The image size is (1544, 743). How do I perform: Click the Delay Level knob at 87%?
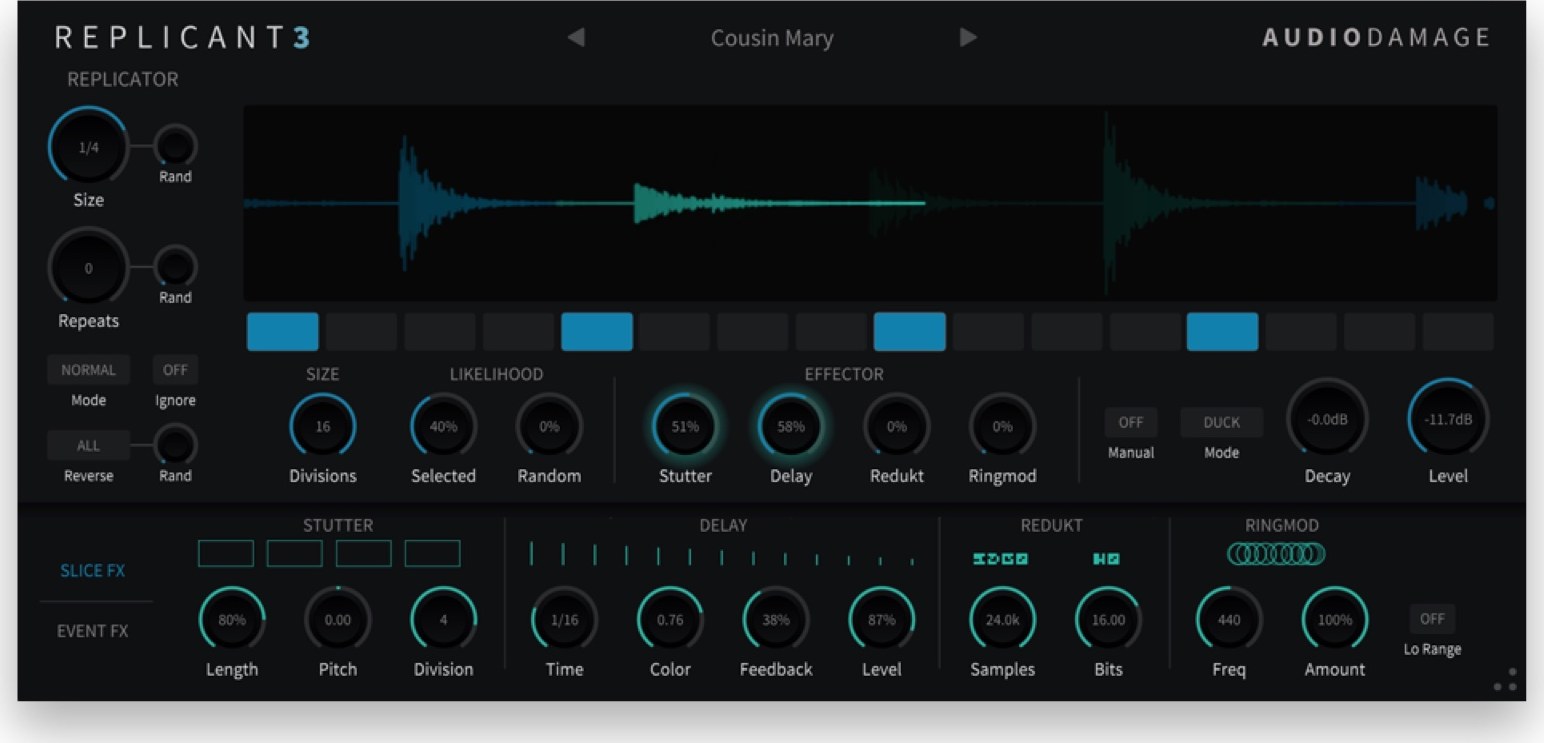[x=882, y=620]
